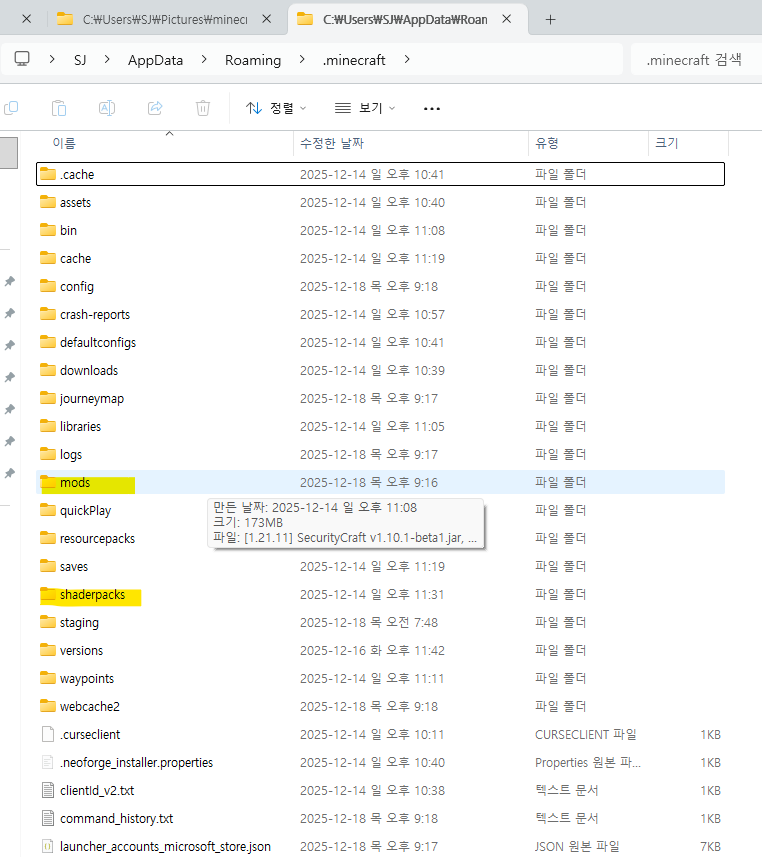The image size is (762, 857).
Task: Click the .minecraft 검색 search box
Action: (694, 60)
